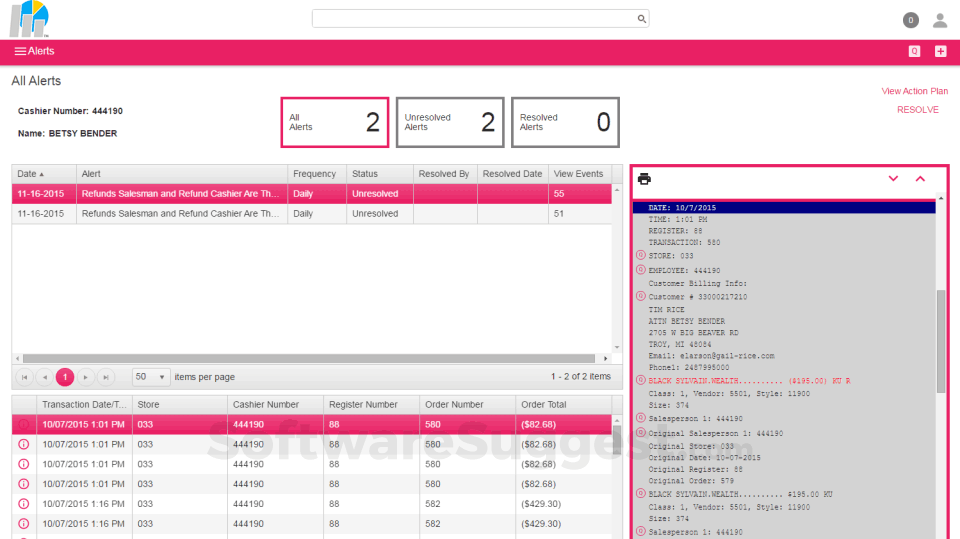Click the transactions table vertical scrollbar
Image resolution: width=960 pixels, height=539 pixels.
point(617,439)
